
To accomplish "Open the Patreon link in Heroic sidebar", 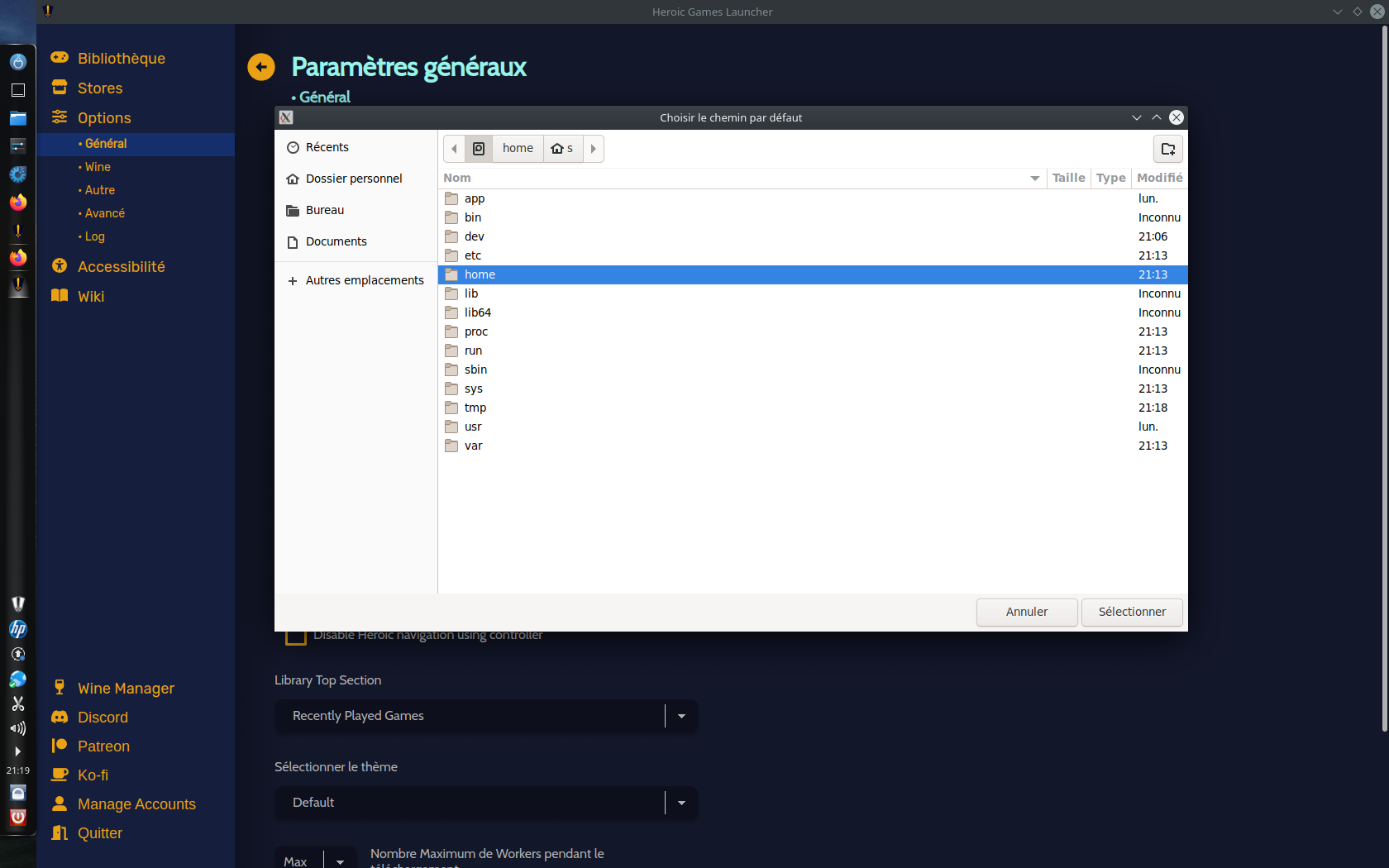I will (x=90, y=746).
